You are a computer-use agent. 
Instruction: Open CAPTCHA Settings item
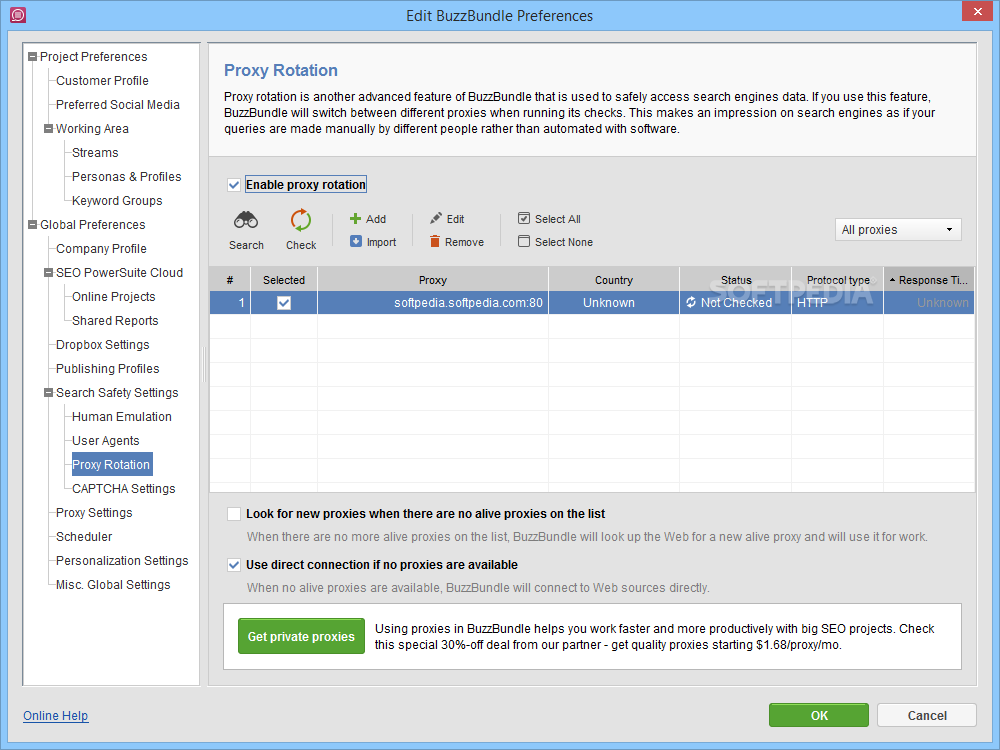(x=123, y=489)
